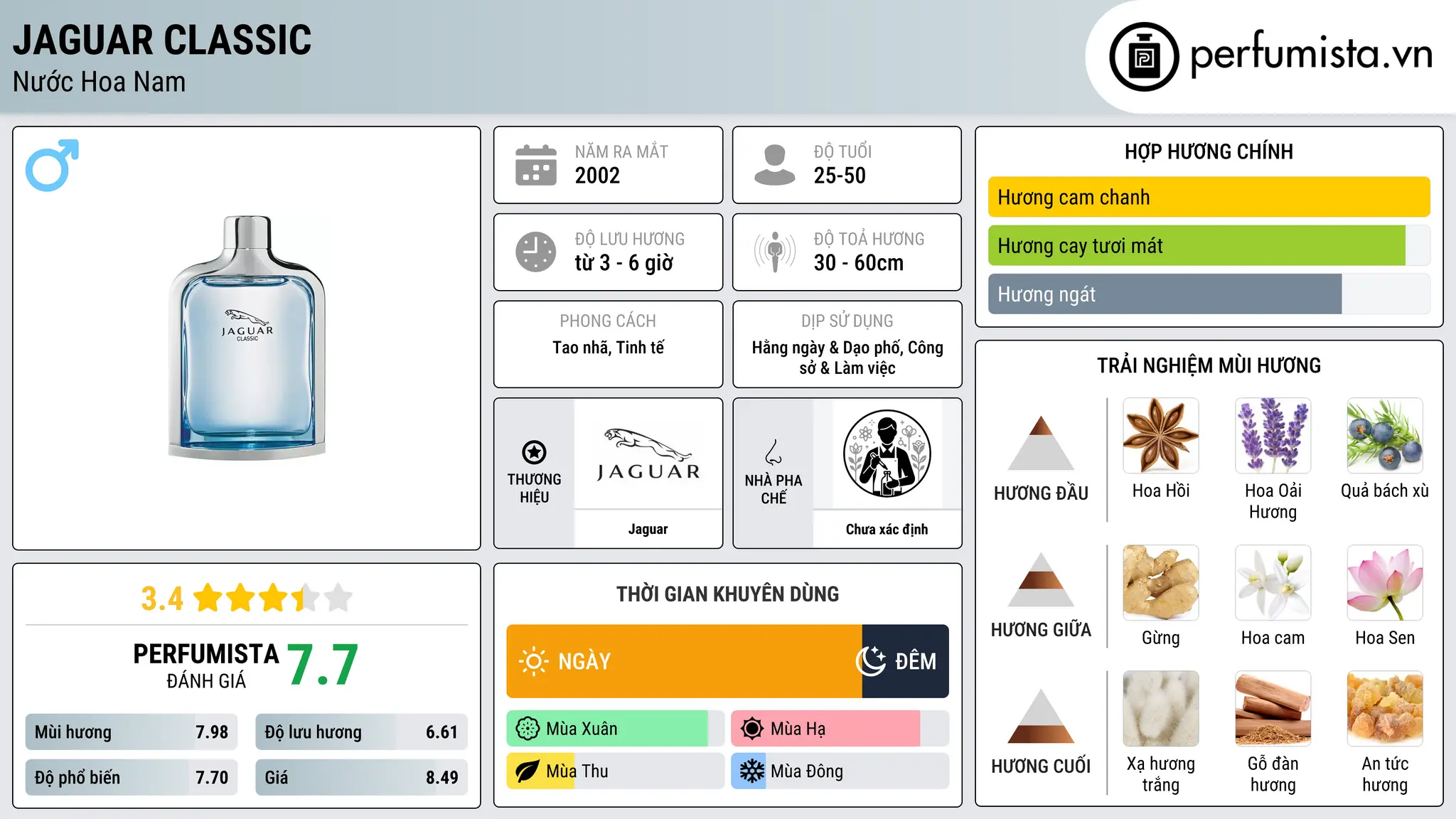The image size is (1456, 819).
Task: Click the HỢP HƯƠNG CHÍNH heading
Action: click(1209, 151)
